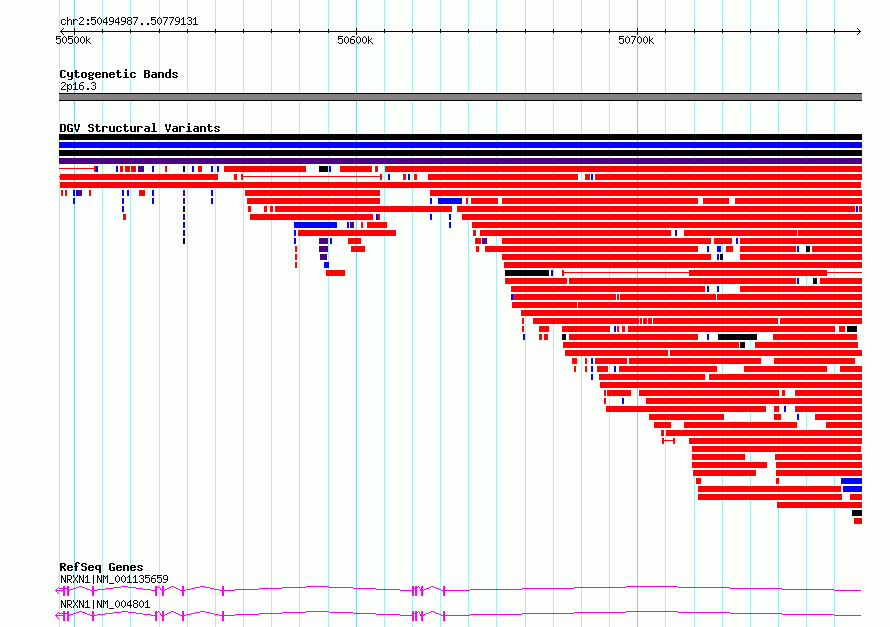Click the chr2:50494987..50779131 region label
The height and width of the screenshot is (627, 890).
point(129,22)
